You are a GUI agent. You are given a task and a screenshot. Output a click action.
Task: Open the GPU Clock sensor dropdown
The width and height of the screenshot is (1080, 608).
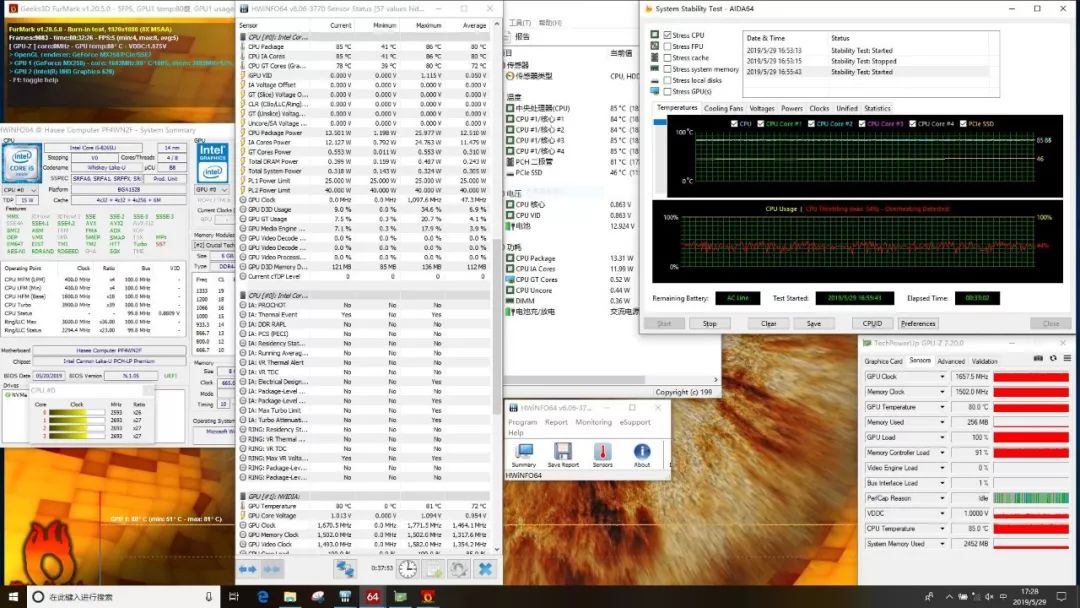coord(942,377)
